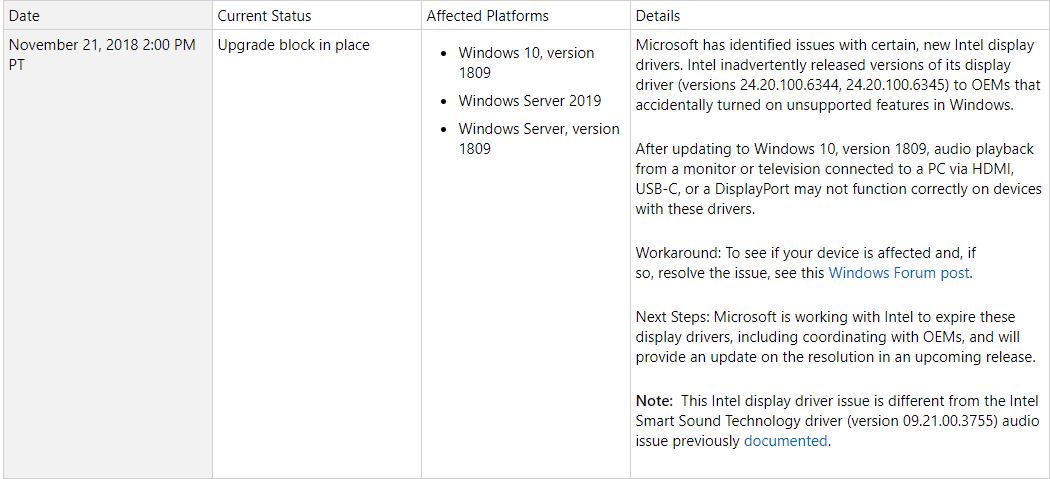
Task: Click the Current Status column header
Action: [x=264, y=15]
